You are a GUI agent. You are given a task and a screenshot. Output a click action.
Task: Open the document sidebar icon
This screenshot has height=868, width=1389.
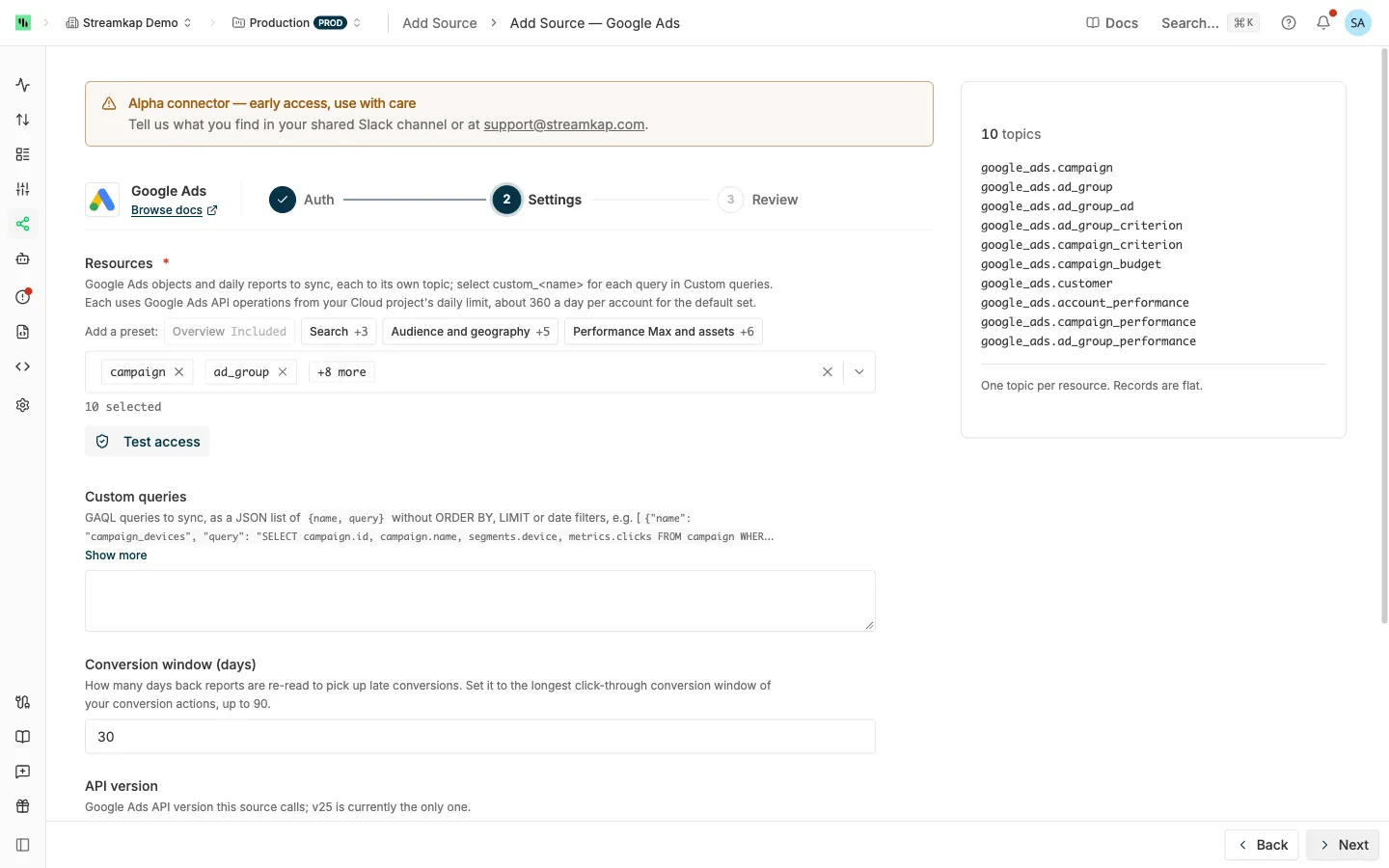pos(23,332)
